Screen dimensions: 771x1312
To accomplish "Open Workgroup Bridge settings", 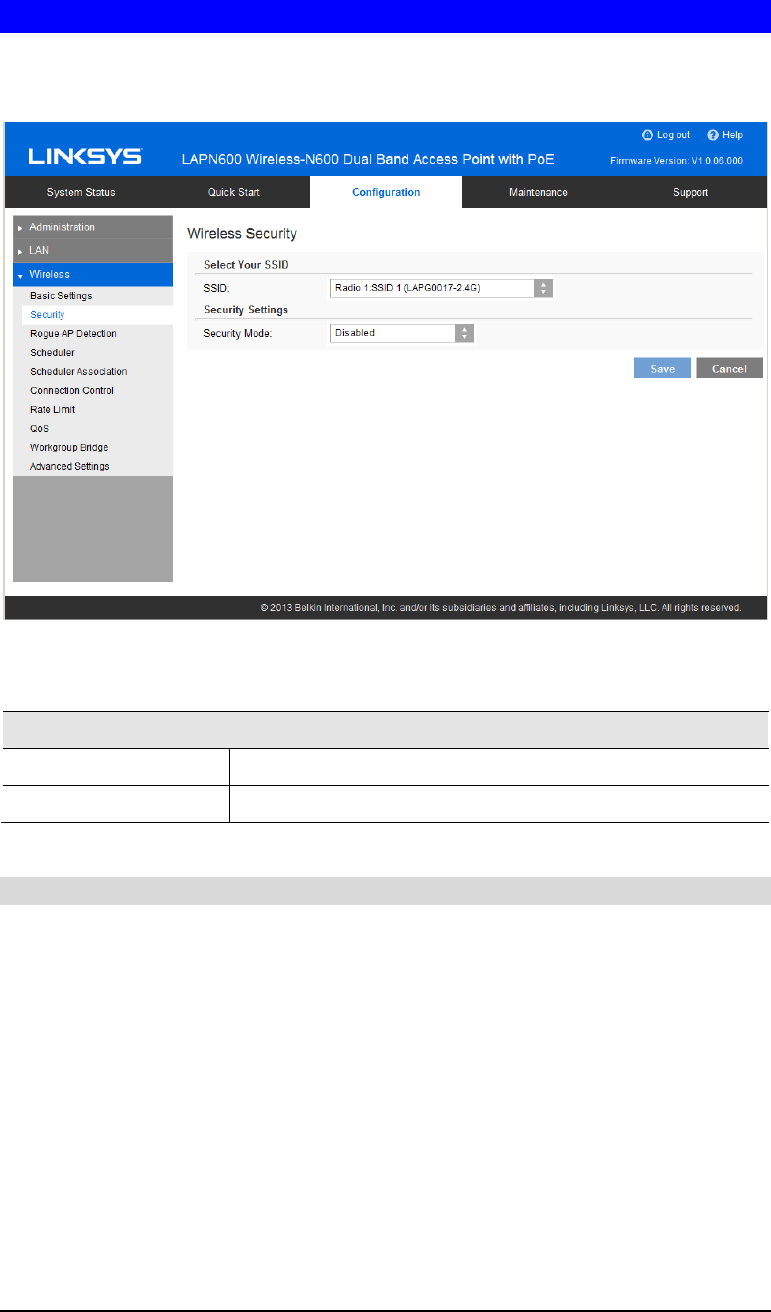I will coord(69,448).
